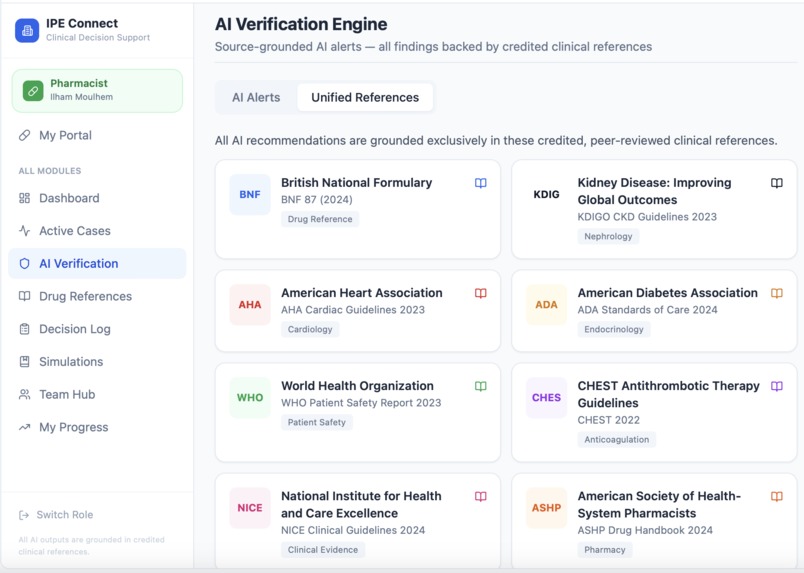Click the IPE Connect logo icon
Viewport: 804px width, 573px height.
pyautogui.click(x=27, y=30)
